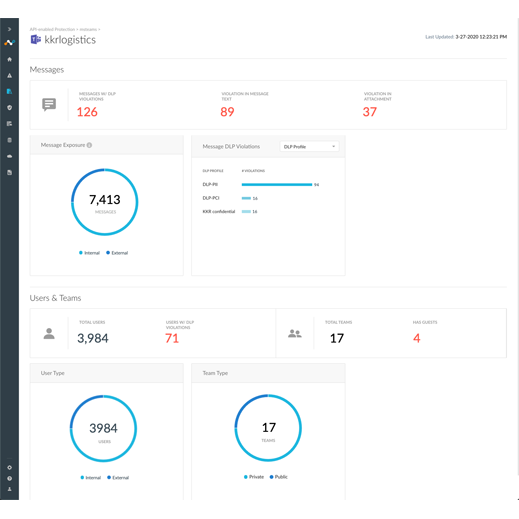This screenshot has height=519, width=519.
Task: Click the 3984 users donut chart
Action: tap(103, 428)
